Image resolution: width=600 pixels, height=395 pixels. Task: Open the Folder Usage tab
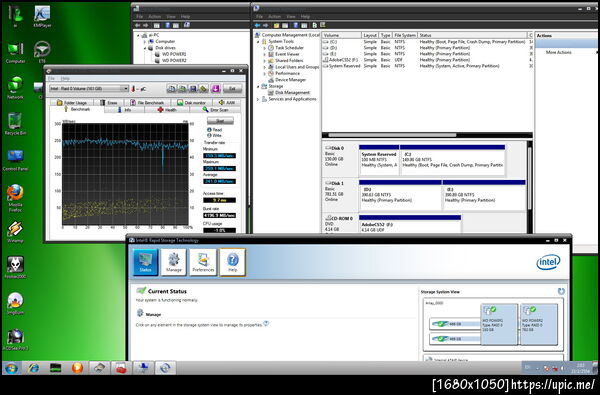coord(72,103)
